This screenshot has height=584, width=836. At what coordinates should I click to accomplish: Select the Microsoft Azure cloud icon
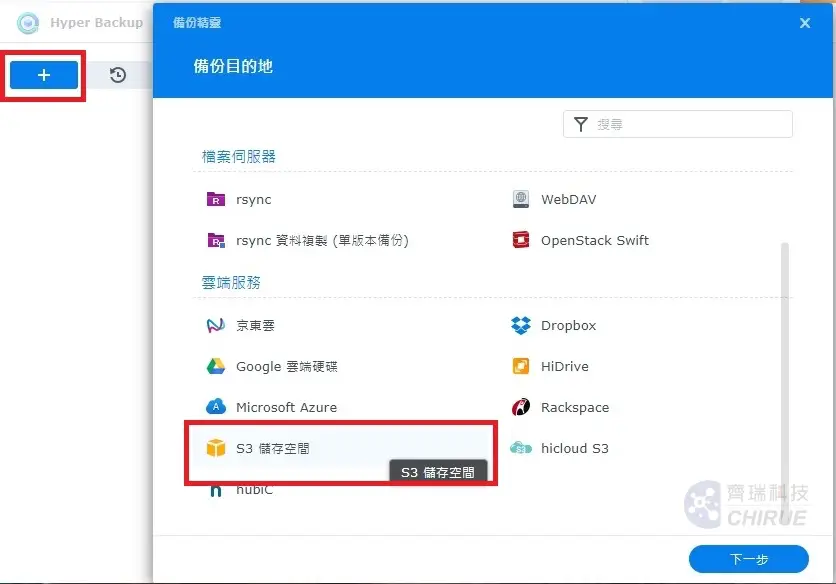click(x=215, y=407)
